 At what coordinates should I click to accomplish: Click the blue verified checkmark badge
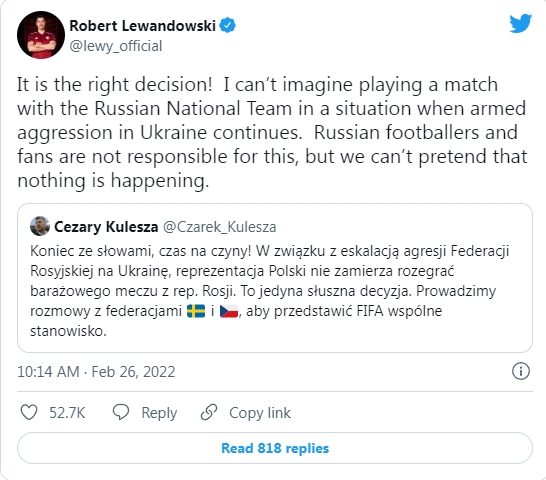(x=228, y=25)
